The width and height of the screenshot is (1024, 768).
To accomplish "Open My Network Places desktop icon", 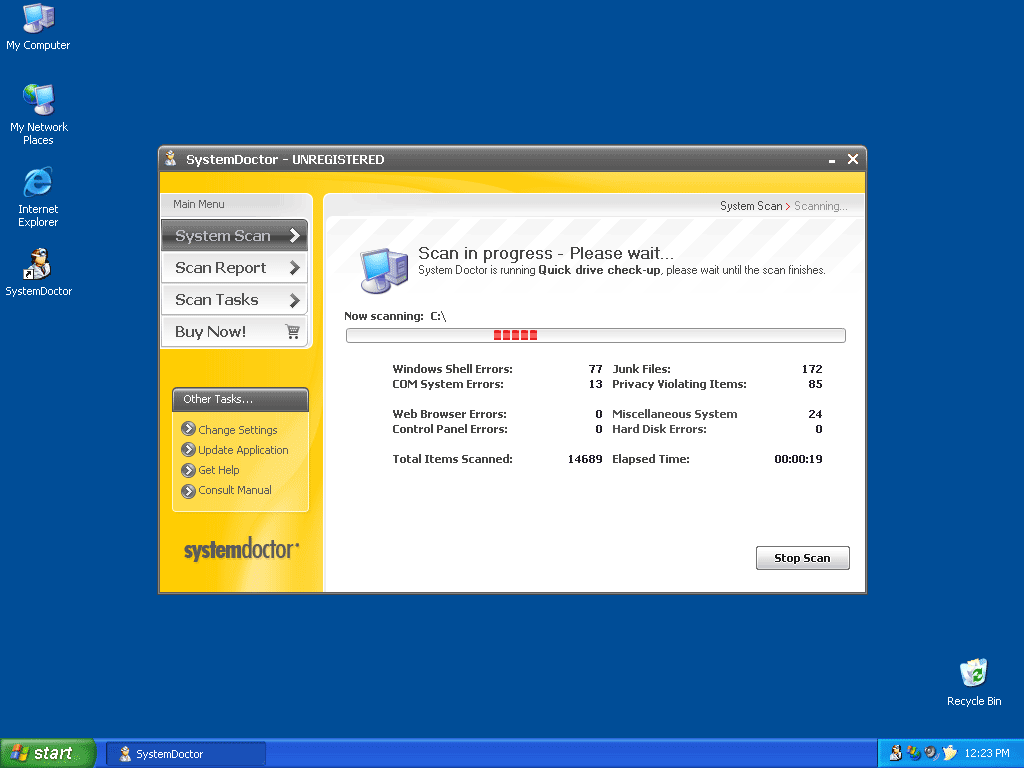I will click(x=38, y=100).
